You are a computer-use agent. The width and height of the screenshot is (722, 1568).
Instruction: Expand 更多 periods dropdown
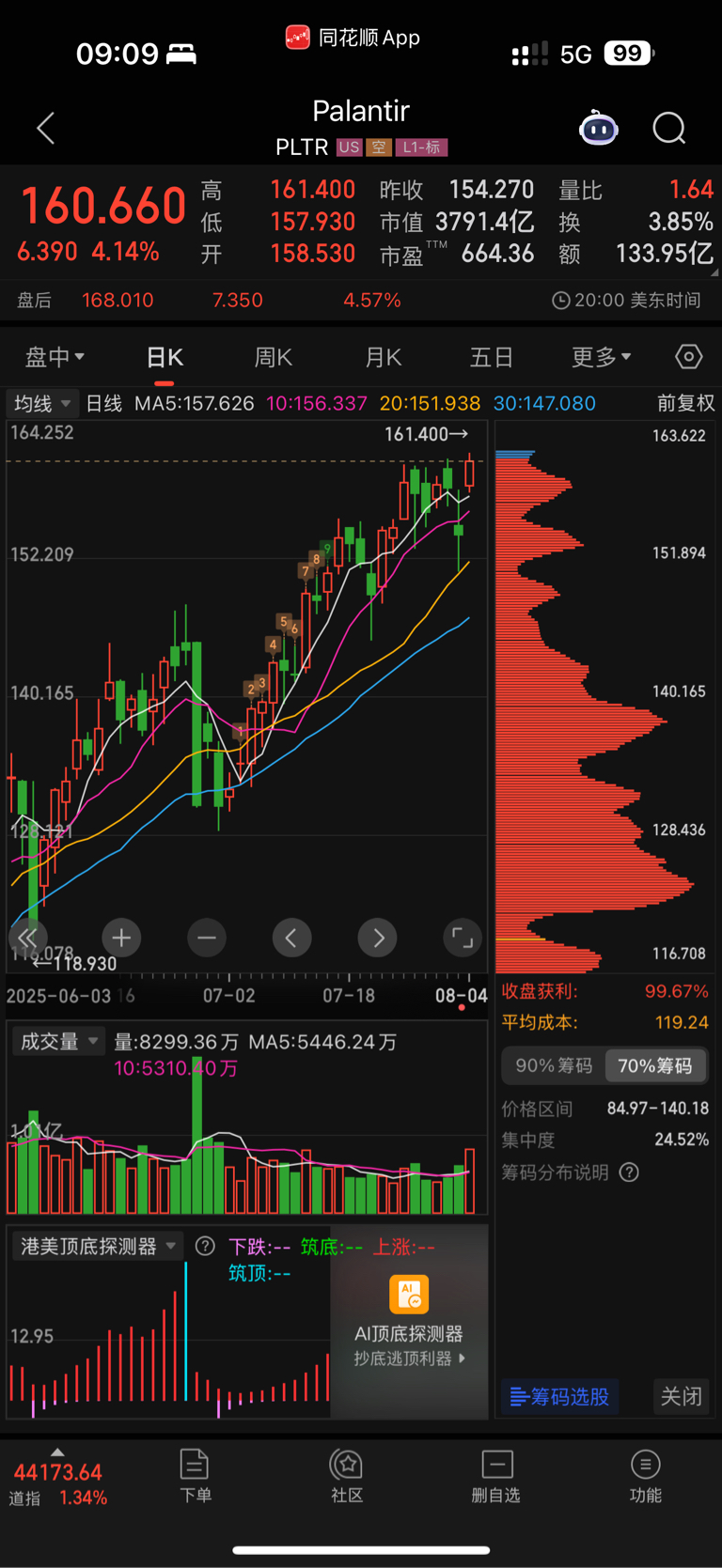point(602,357)
